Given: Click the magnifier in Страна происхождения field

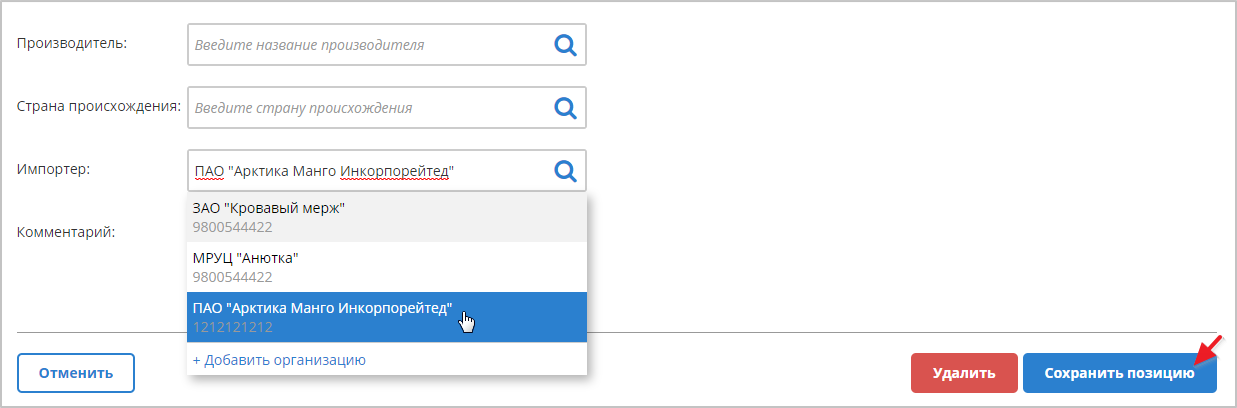Looking at the screenshot, I should point(566,107).
